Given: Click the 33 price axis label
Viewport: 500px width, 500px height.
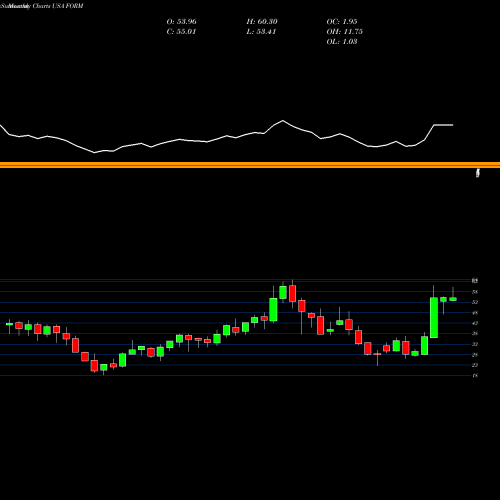Looking at the screenshot, I should coord(475,344).
